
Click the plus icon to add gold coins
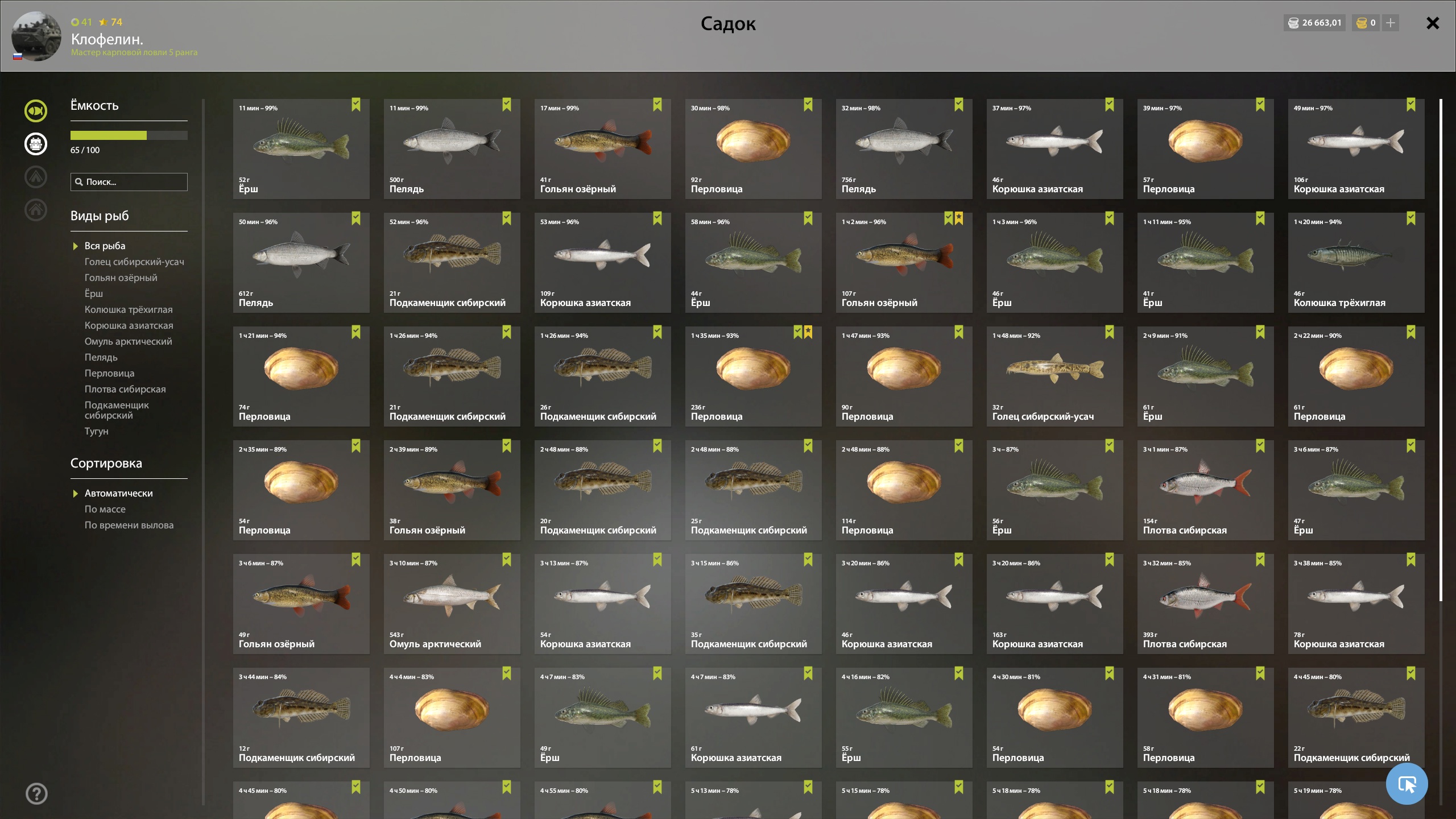click(x=1391, y=23)
